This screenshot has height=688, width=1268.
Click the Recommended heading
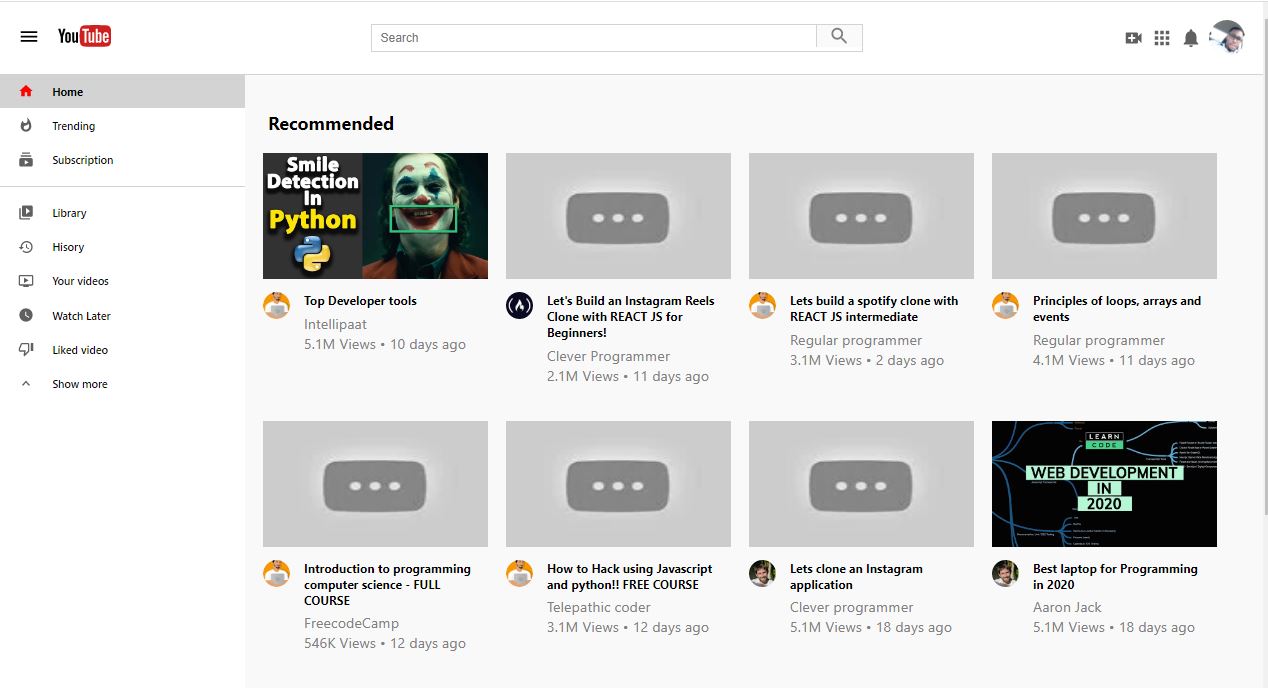click(331, 124)
